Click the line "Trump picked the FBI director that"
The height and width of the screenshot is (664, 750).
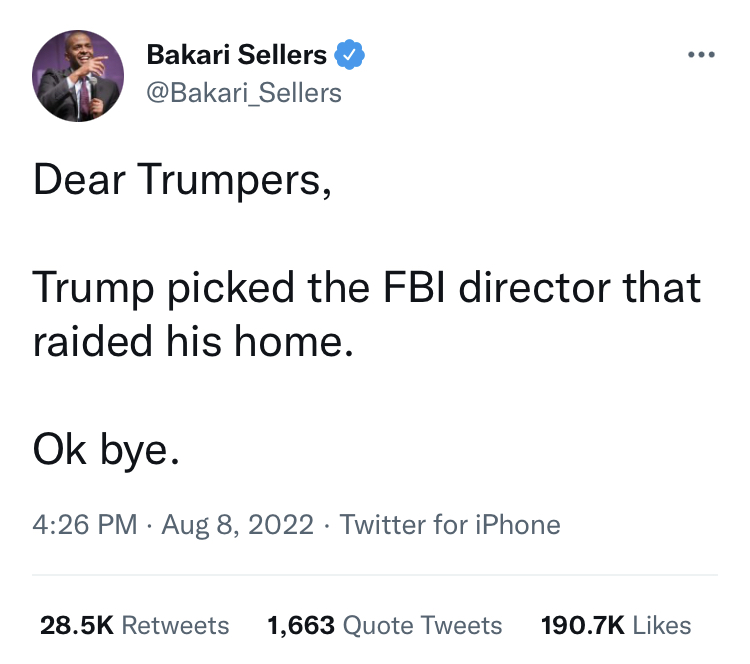click(x=367, y=288)
